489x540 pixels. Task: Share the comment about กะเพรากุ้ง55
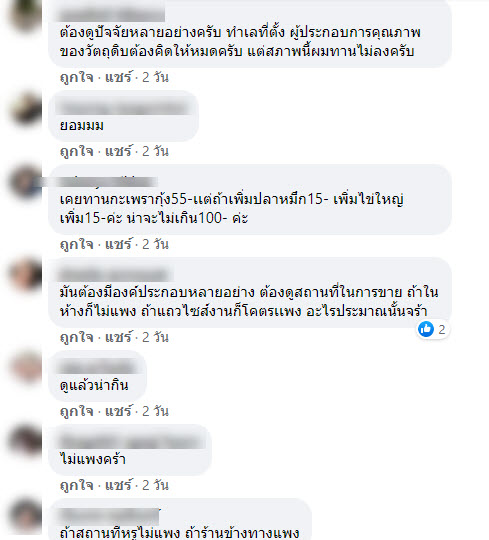(x=118, y=244)
